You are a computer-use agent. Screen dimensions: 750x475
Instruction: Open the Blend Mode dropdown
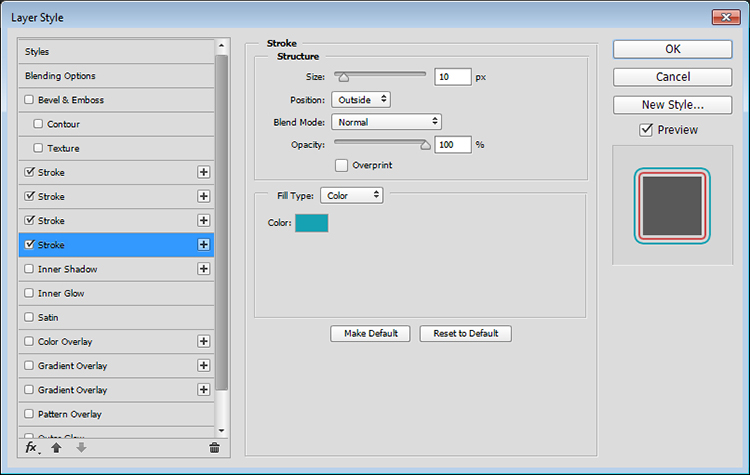[x=386, y=122]
